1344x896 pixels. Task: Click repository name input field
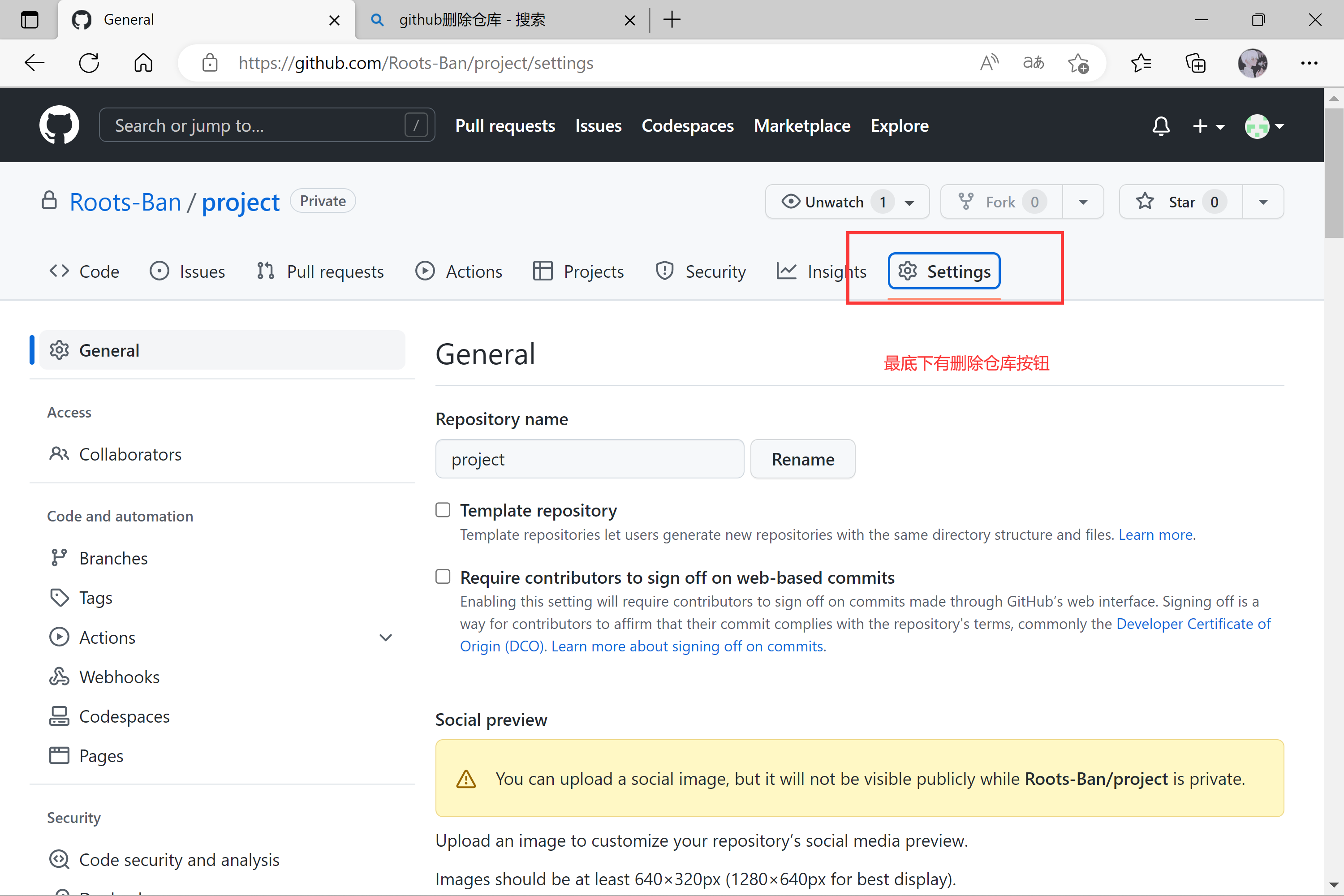590,459
